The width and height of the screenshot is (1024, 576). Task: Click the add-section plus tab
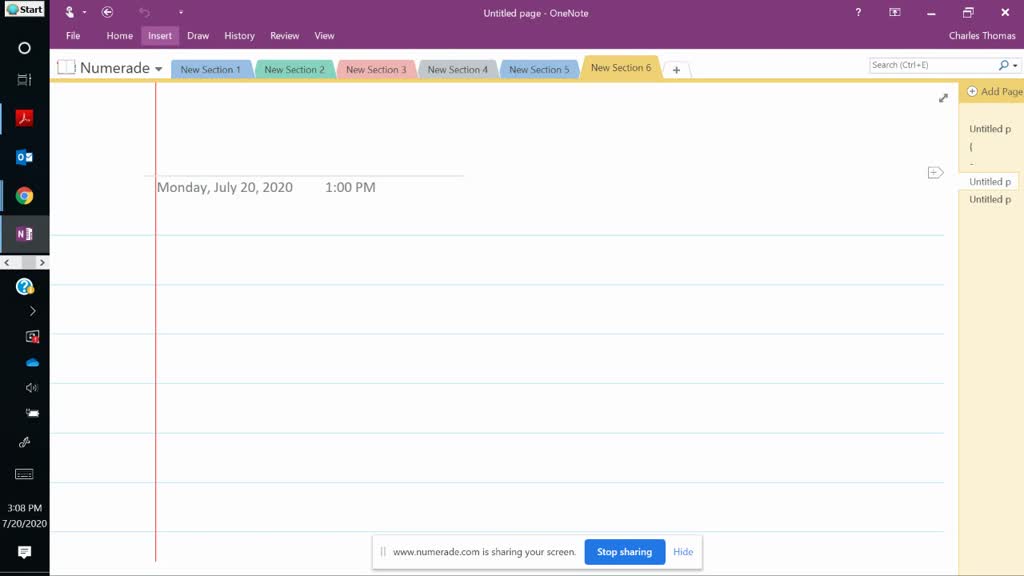click(676, 70)
